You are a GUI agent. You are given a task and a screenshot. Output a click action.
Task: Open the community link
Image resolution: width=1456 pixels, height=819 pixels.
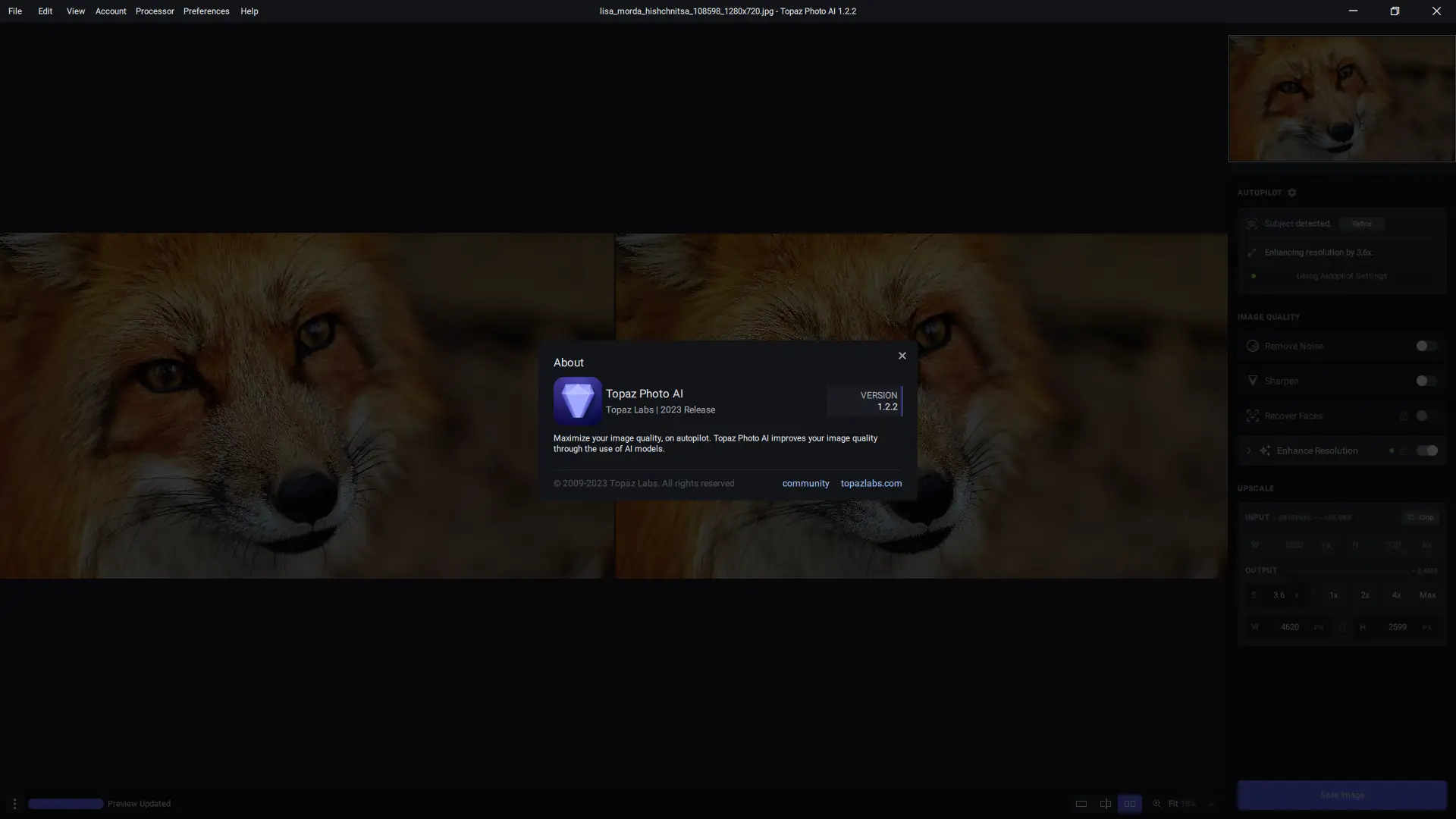pyautogui.click(x=805, y=483)
